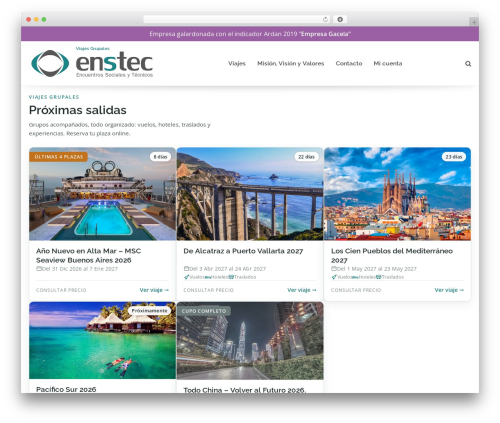The image size is (500, 423).
Task: Click the Hoteles bed icon on Los Cien Pueblos card
Action: coord(355,277)
